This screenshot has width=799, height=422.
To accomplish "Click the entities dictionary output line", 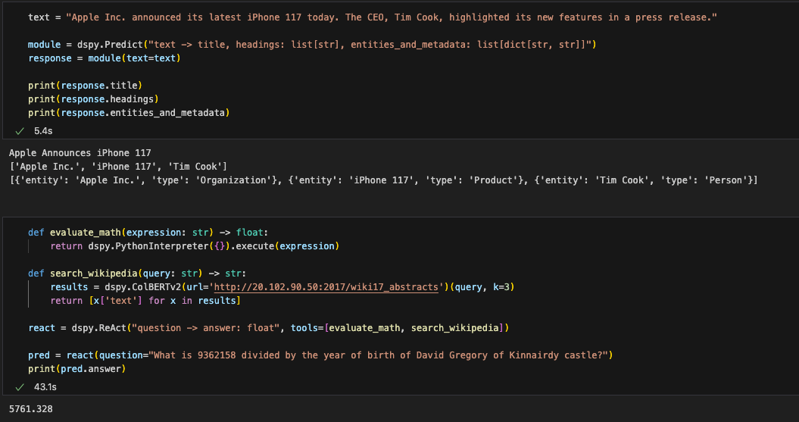I will click(383, 180).
